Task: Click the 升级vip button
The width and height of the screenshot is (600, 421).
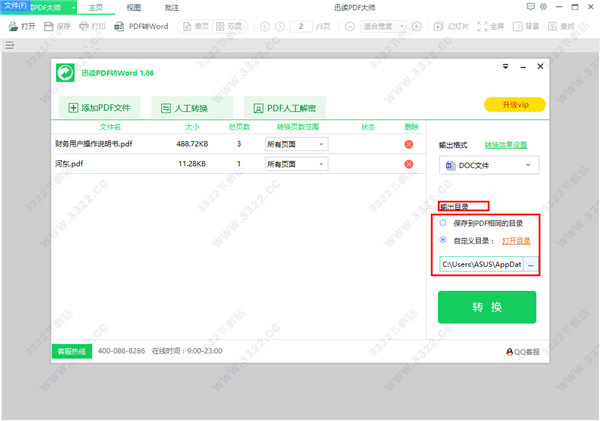Action: (515, 104)
